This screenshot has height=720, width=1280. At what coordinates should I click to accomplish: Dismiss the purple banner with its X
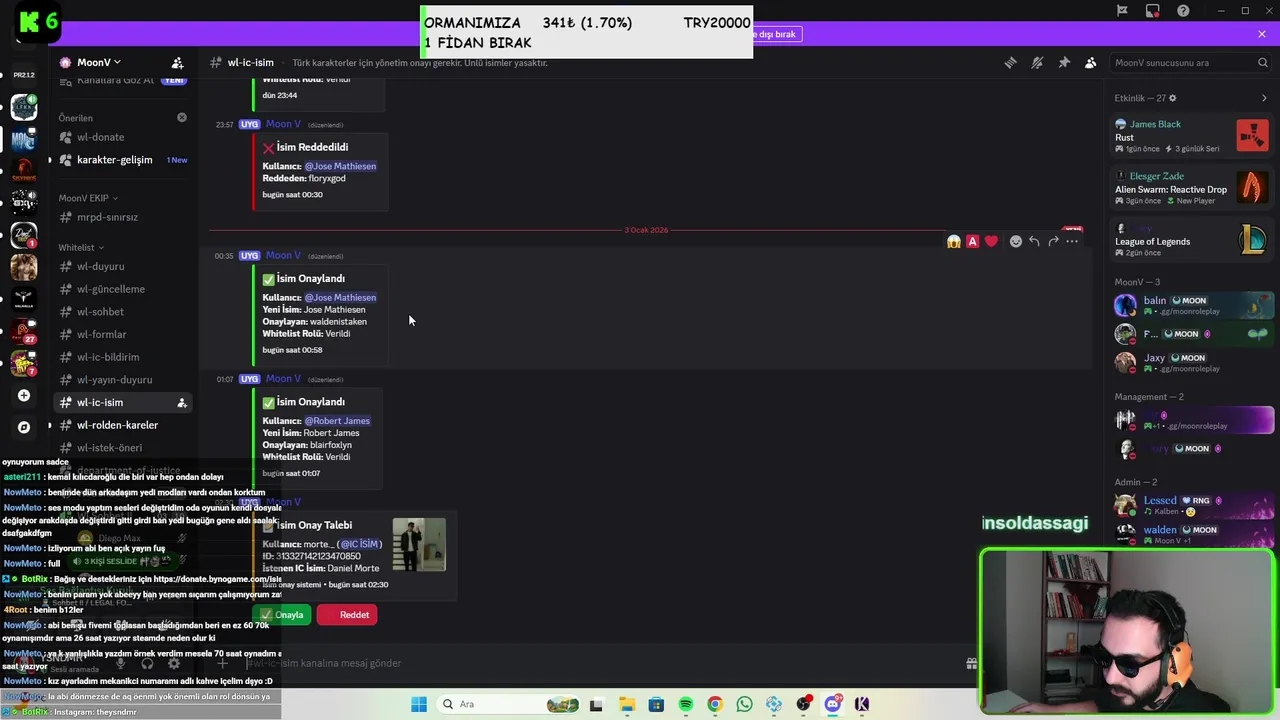[1262, 34]
